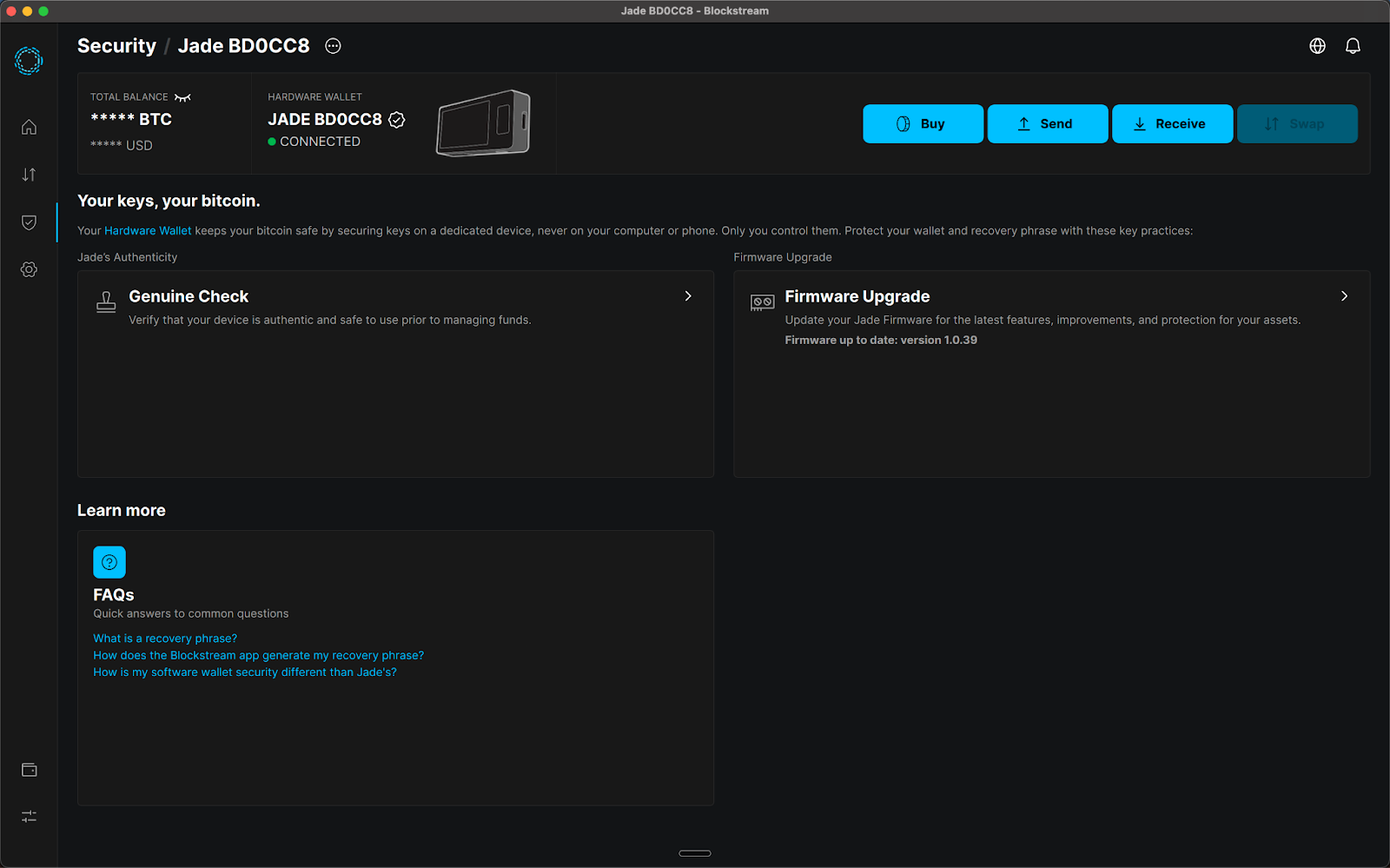Expand the Firmware Upgrade card chevron

coord(1344,296)
